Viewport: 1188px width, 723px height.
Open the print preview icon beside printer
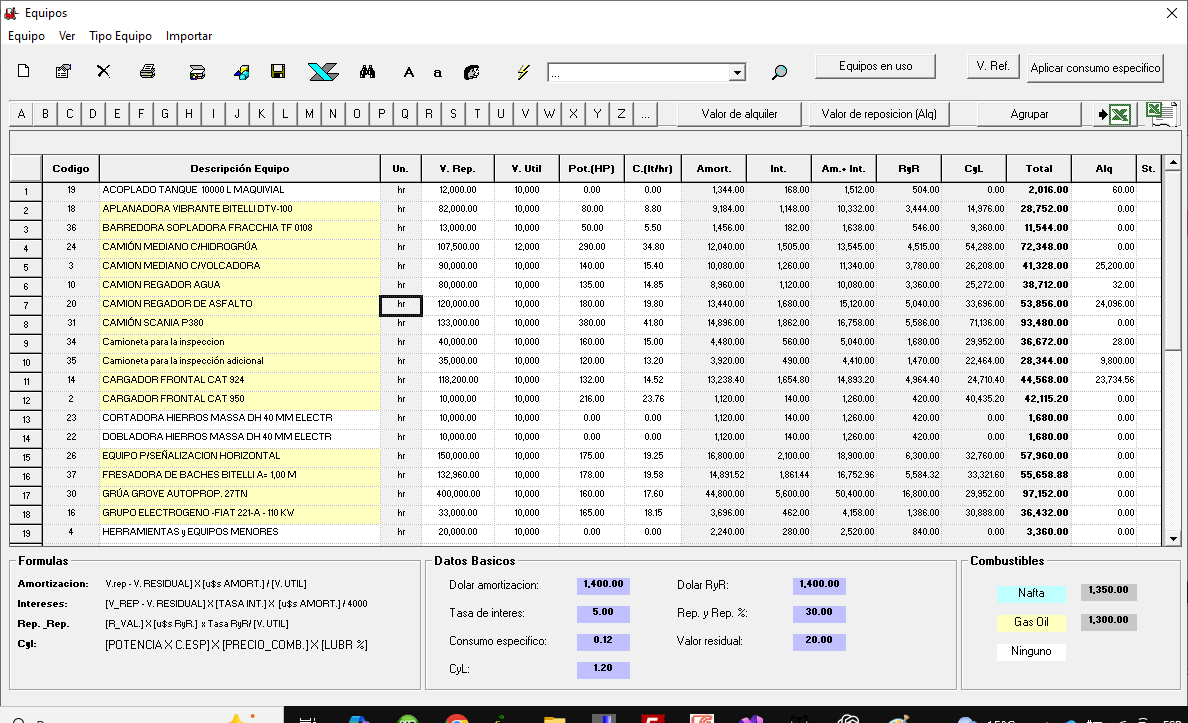click(x=197, y=72)
